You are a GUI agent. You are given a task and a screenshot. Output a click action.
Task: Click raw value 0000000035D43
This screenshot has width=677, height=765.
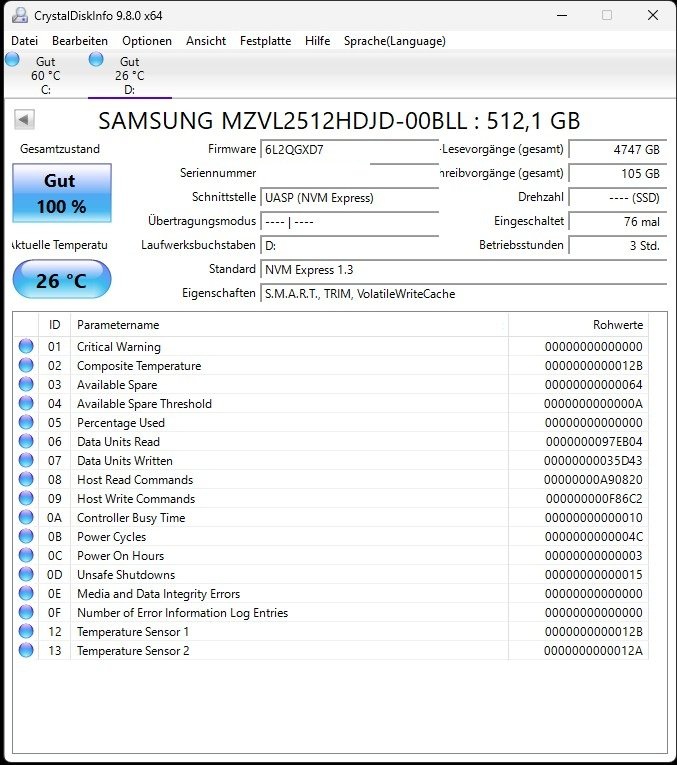tap(593, 461)
